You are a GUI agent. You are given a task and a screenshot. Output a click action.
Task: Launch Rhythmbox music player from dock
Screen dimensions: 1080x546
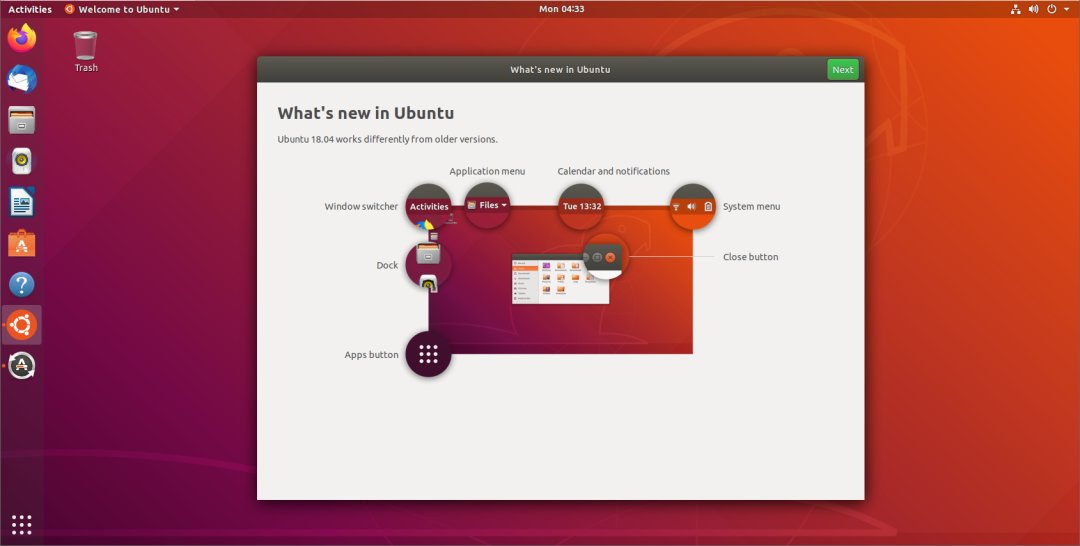(22, 161)
